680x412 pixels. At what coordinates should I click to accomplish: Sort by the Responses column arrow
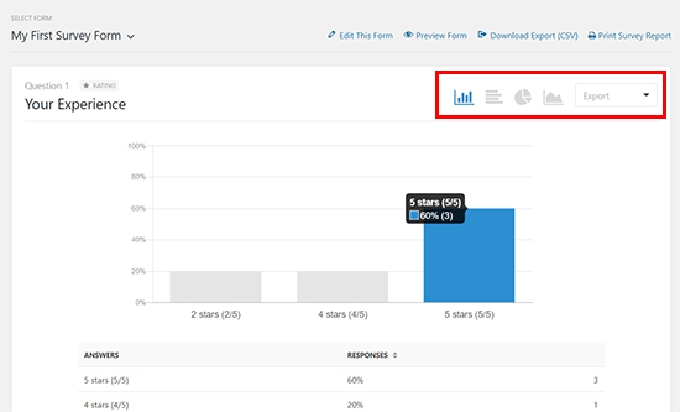click(394, 354)
